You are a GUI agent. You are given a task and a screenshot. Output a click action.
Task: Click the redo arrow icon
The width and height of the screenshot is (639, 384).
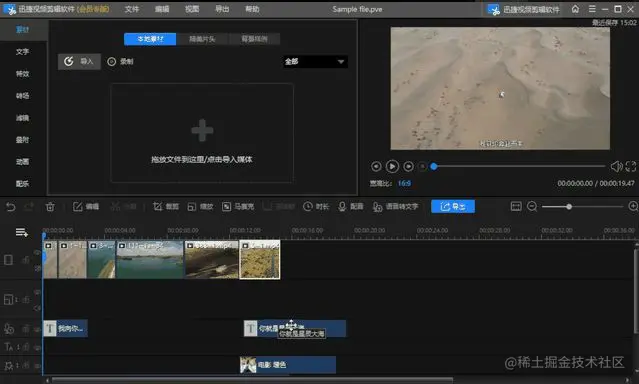[29, 207]
